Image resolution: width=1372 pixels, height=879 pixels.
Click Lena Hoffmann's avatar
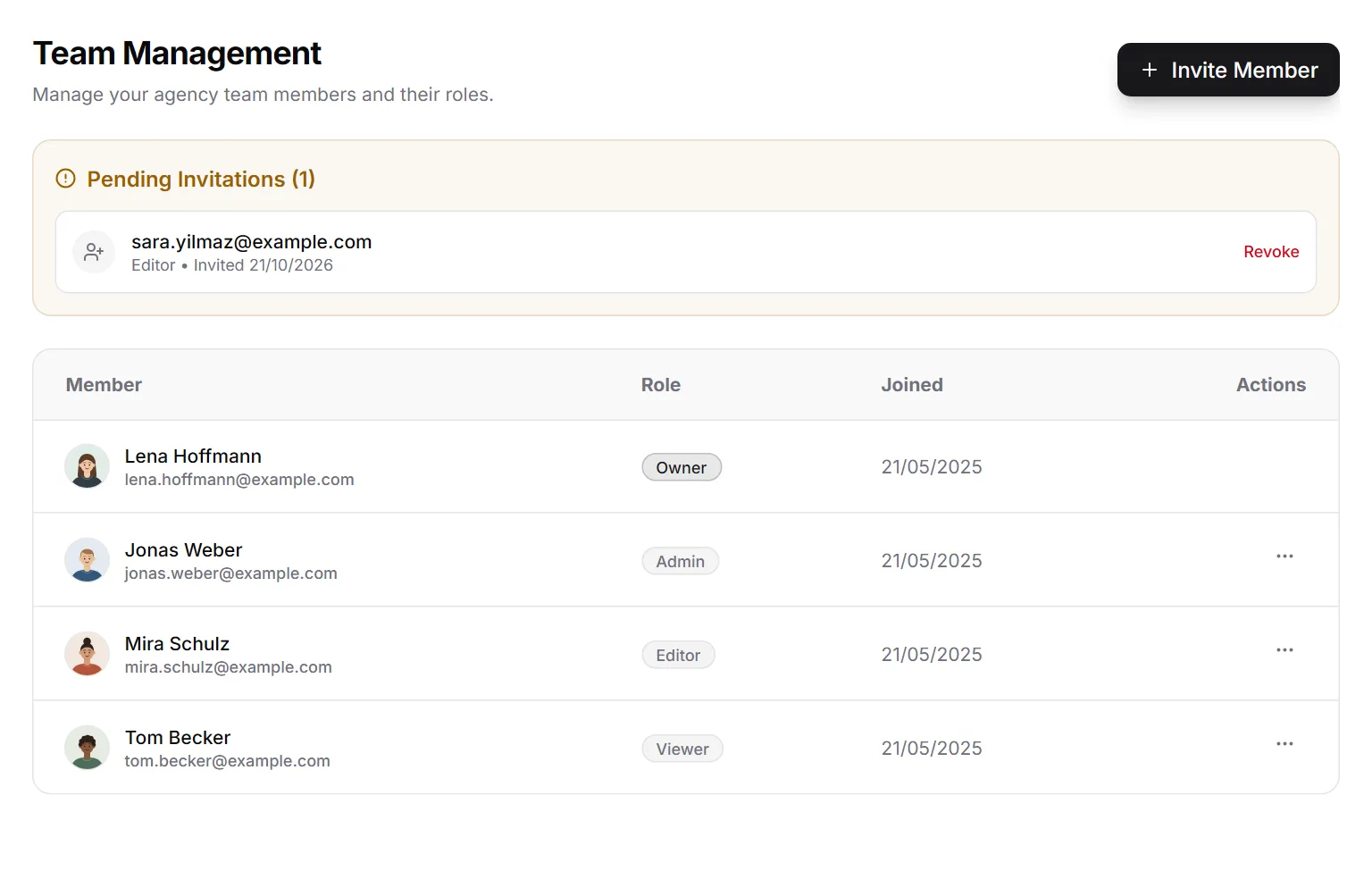pyautogui.click(x=87, y=466)
